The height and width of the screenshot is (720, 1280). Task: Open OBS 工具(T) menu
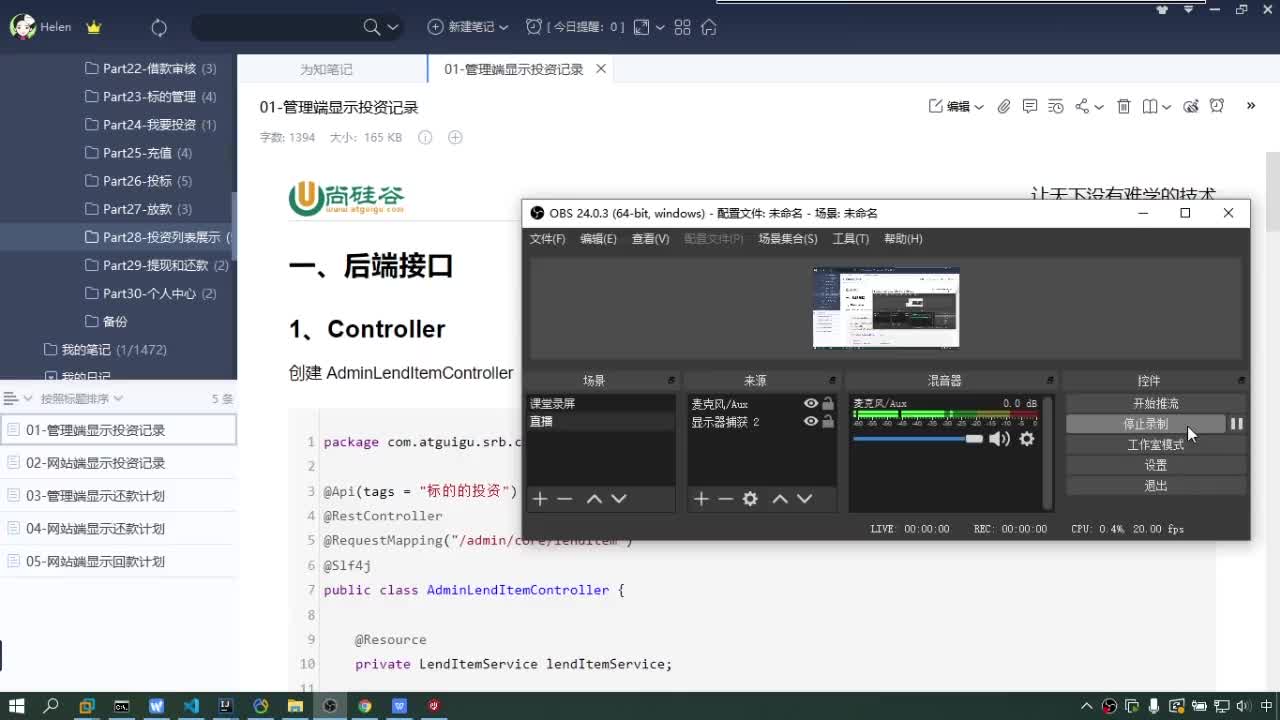(x=851, y=239)
